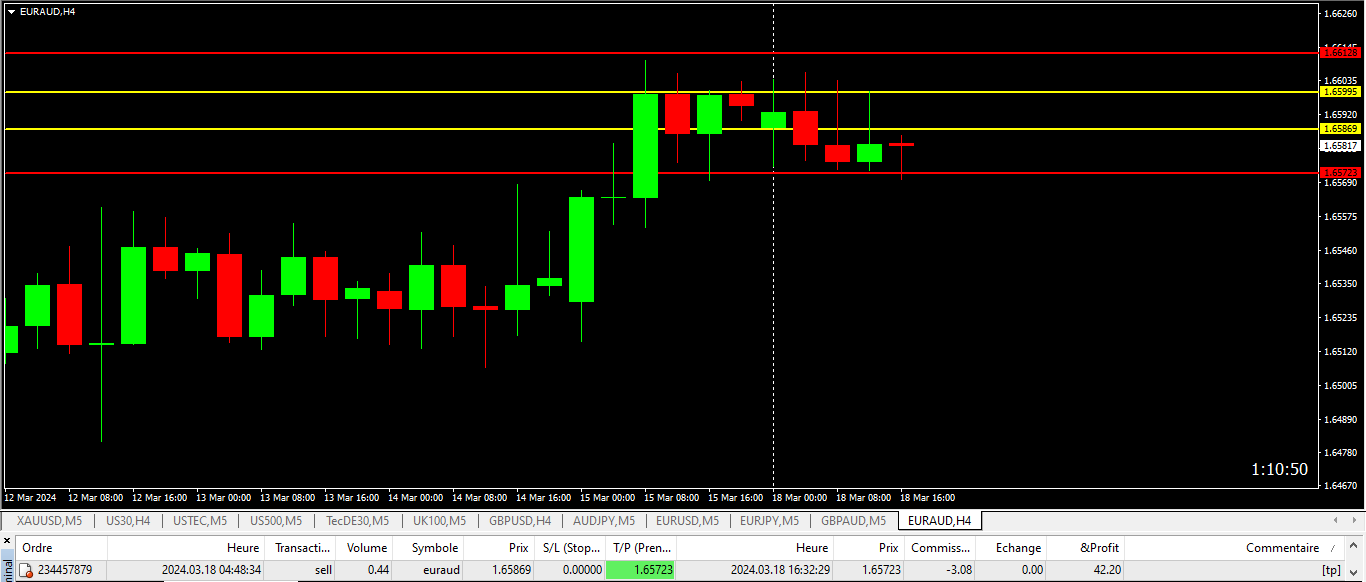1366x582 pixels.
Task: Open the GBPAUD,M5 chart tab
Action: pyautogui.click(x=853, y=521)
